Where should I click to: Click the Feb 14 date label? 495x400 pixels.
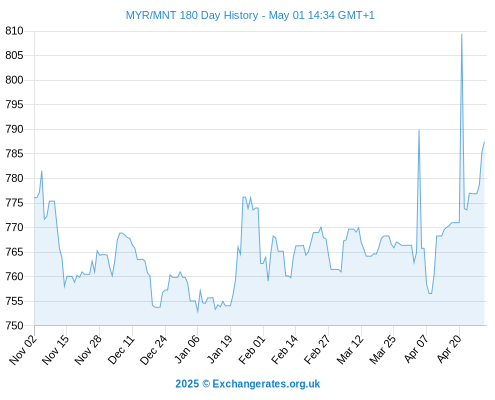point(284,349)
